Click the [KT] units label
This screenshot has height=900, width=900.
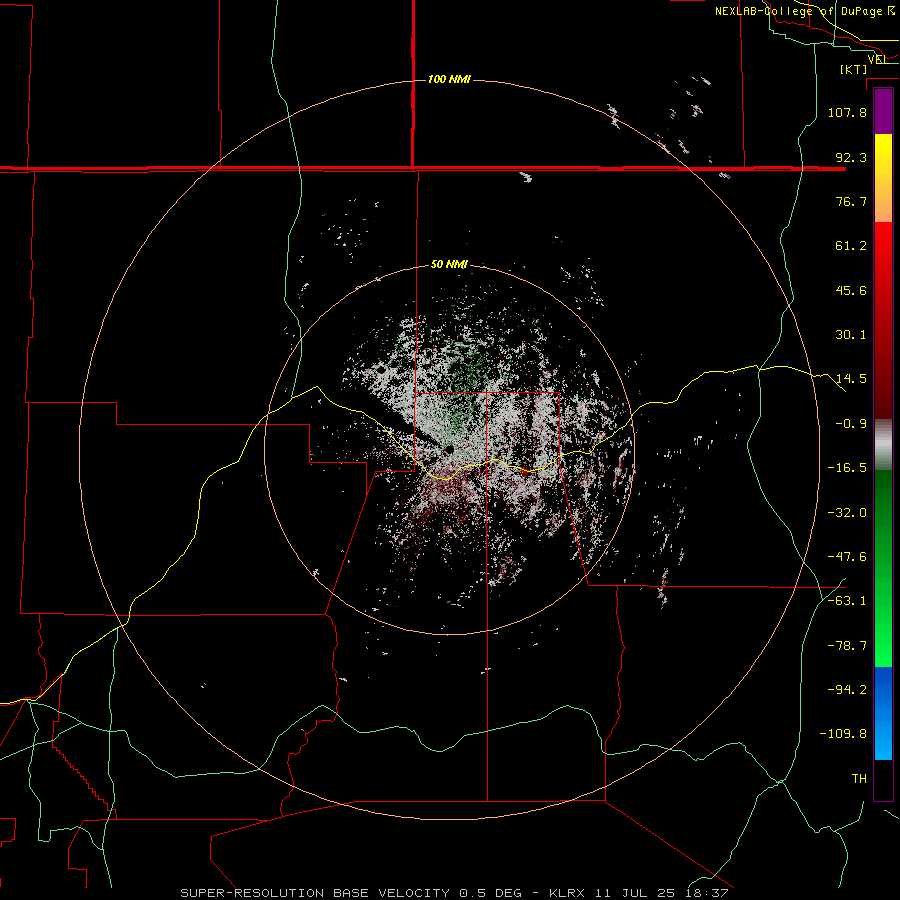pos(854,69)
